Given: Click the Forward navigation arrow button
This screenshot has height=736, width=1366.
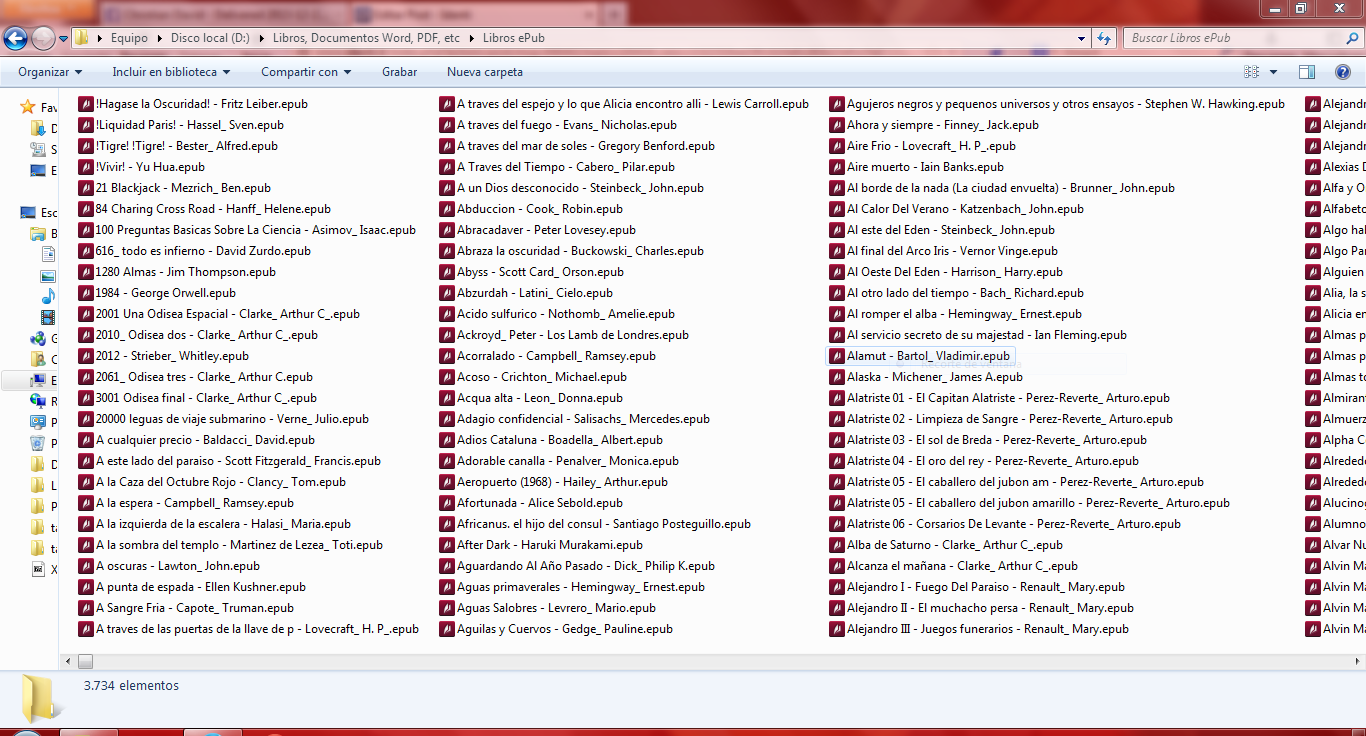Looking at the screenshot, I should click(x=43, y=38).
